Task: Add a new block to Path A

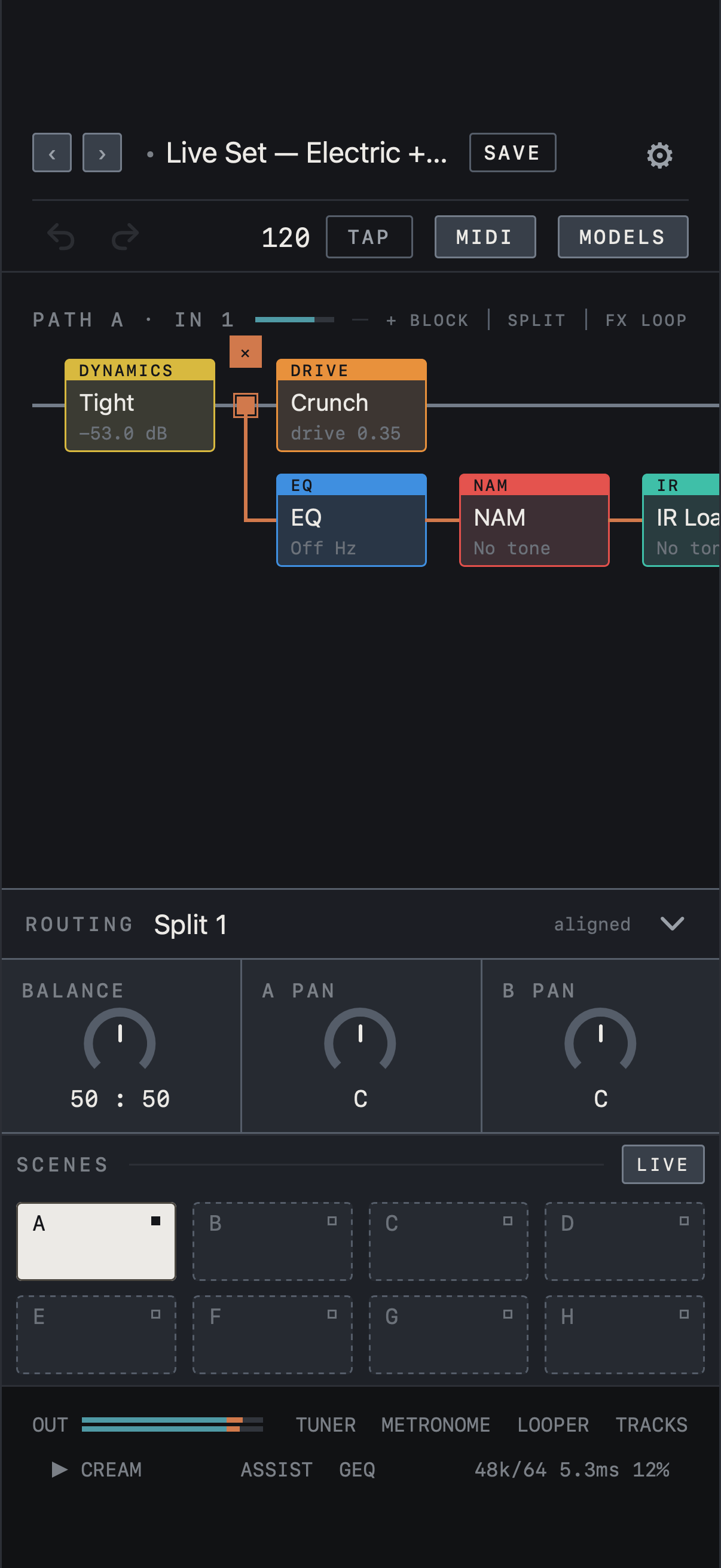Action: click(x=427, y=320)
